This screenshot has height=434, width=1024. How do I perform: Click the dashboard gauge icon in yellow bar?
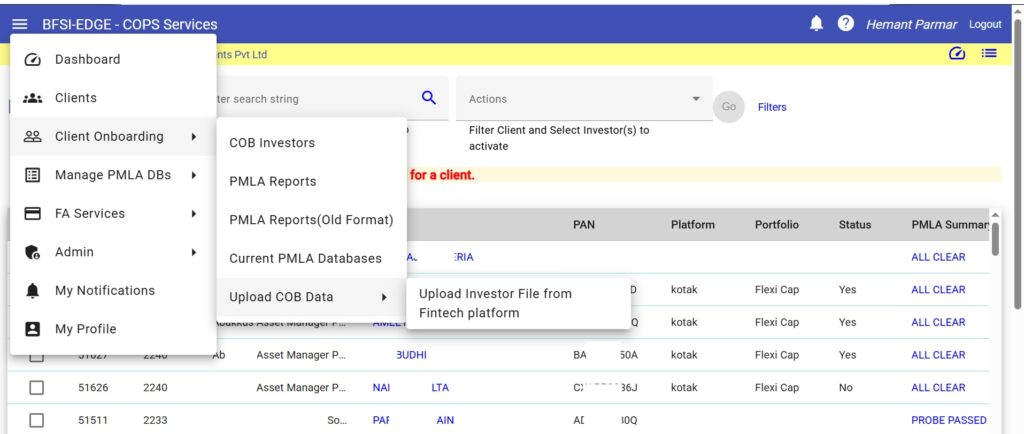957,54
